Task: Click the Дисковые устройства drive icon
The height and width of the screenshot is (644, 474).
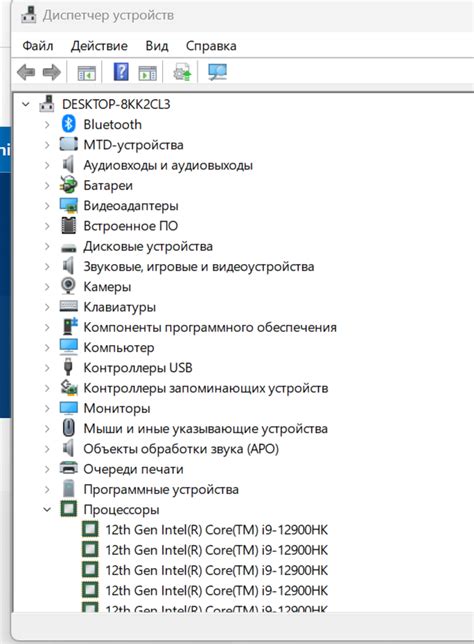Action: coord(69,248)
